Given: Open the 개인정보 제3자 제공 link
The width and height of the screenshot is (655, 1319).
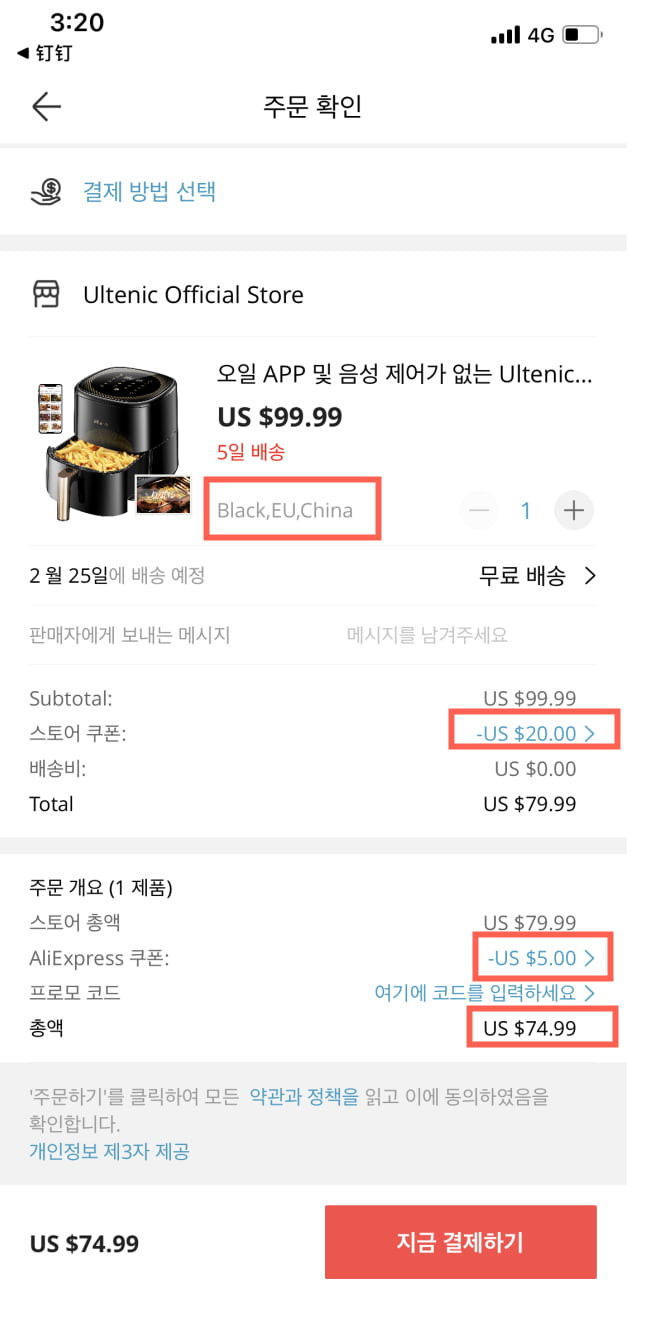Looking at the screenshot, I should [x=109, y=1151].
